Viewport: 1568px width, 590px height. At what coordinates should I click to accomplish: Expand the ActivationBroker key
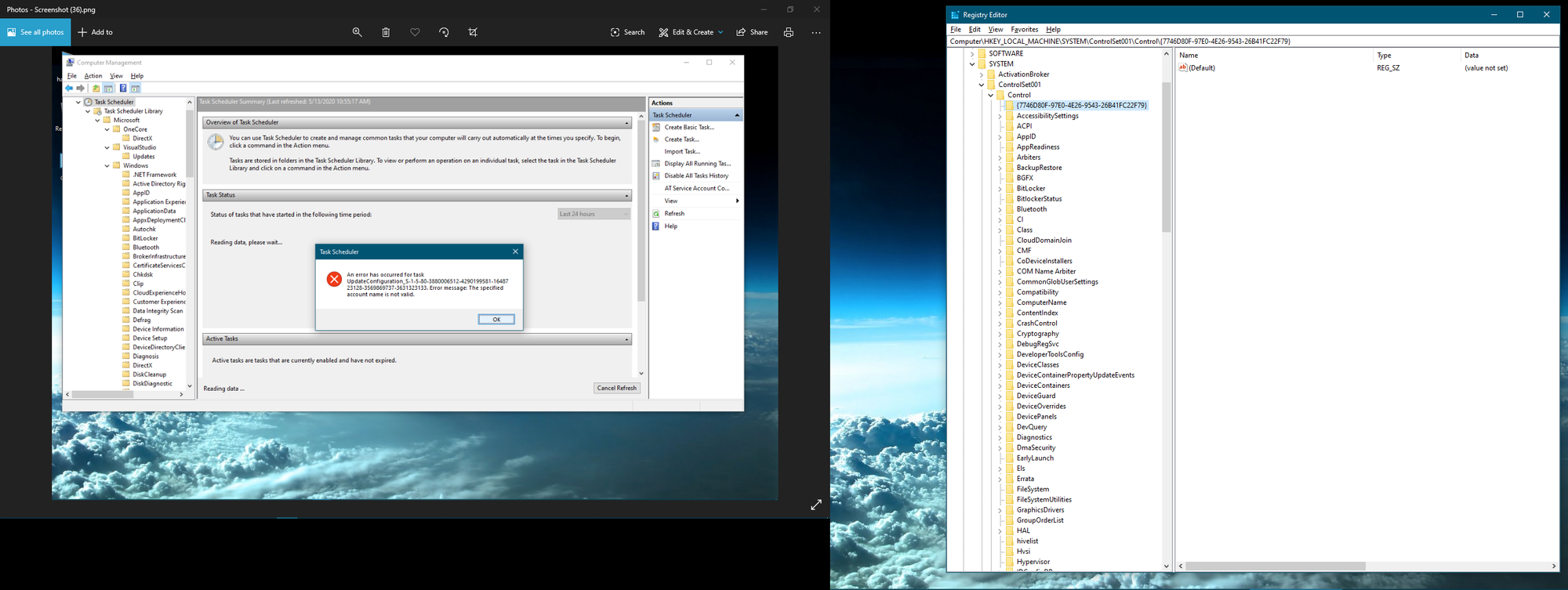(982, 74)
